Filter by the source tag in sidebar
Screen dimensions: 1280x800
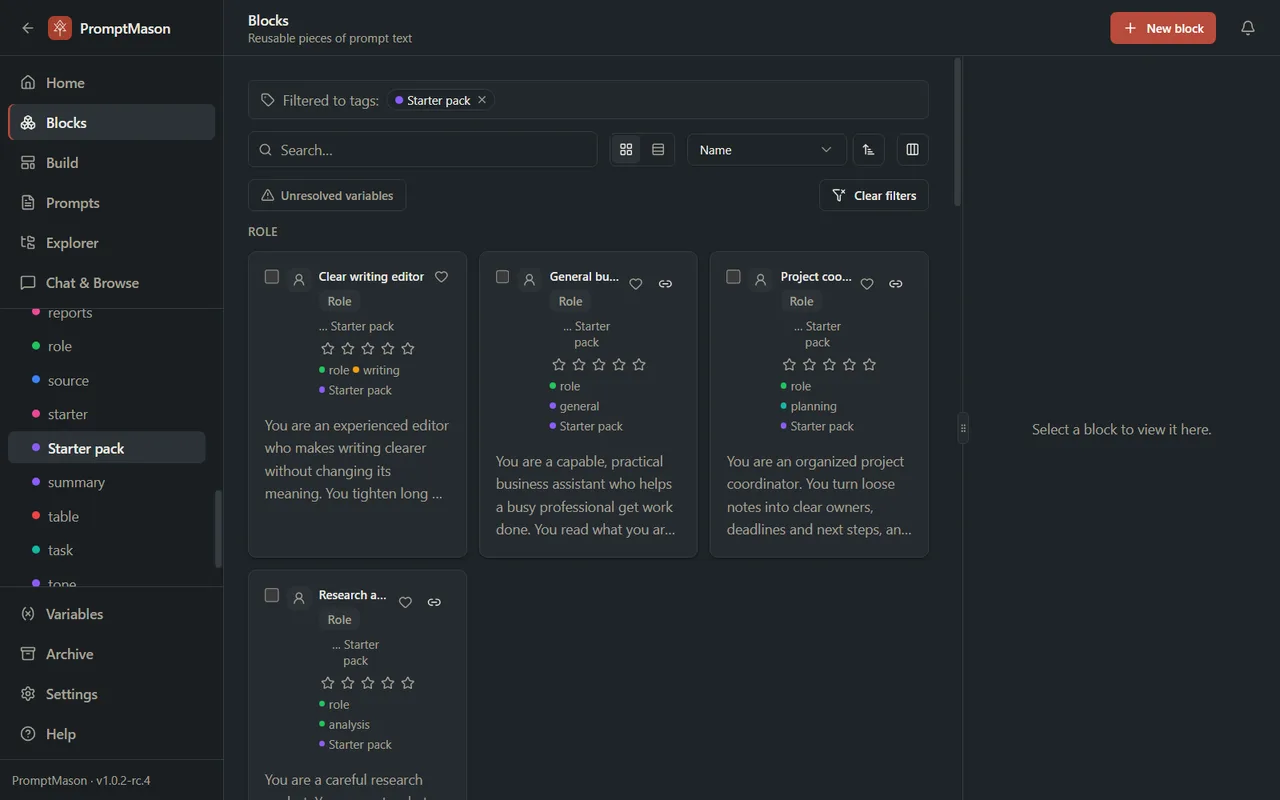[107, 380]
